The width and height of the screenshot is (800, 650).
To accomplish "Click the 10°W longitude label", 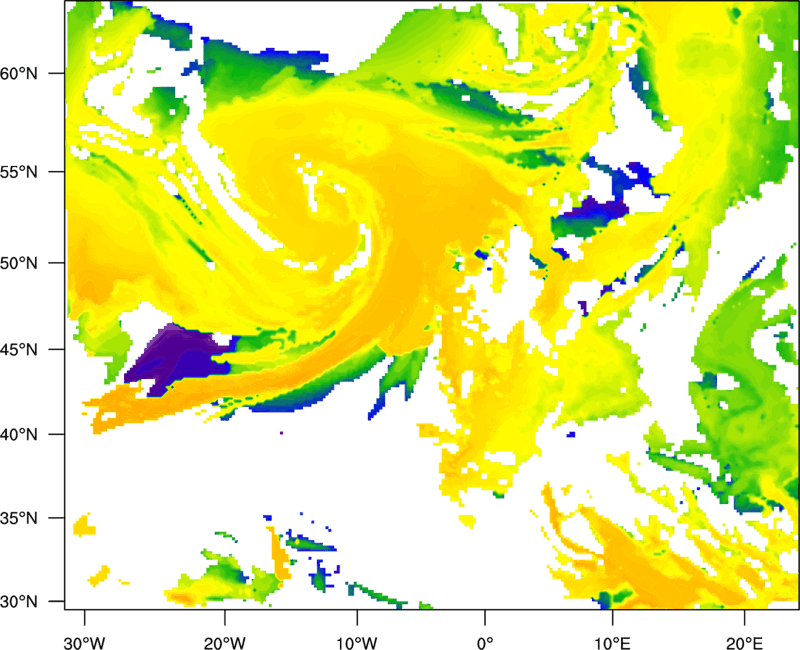I will 357,643.
